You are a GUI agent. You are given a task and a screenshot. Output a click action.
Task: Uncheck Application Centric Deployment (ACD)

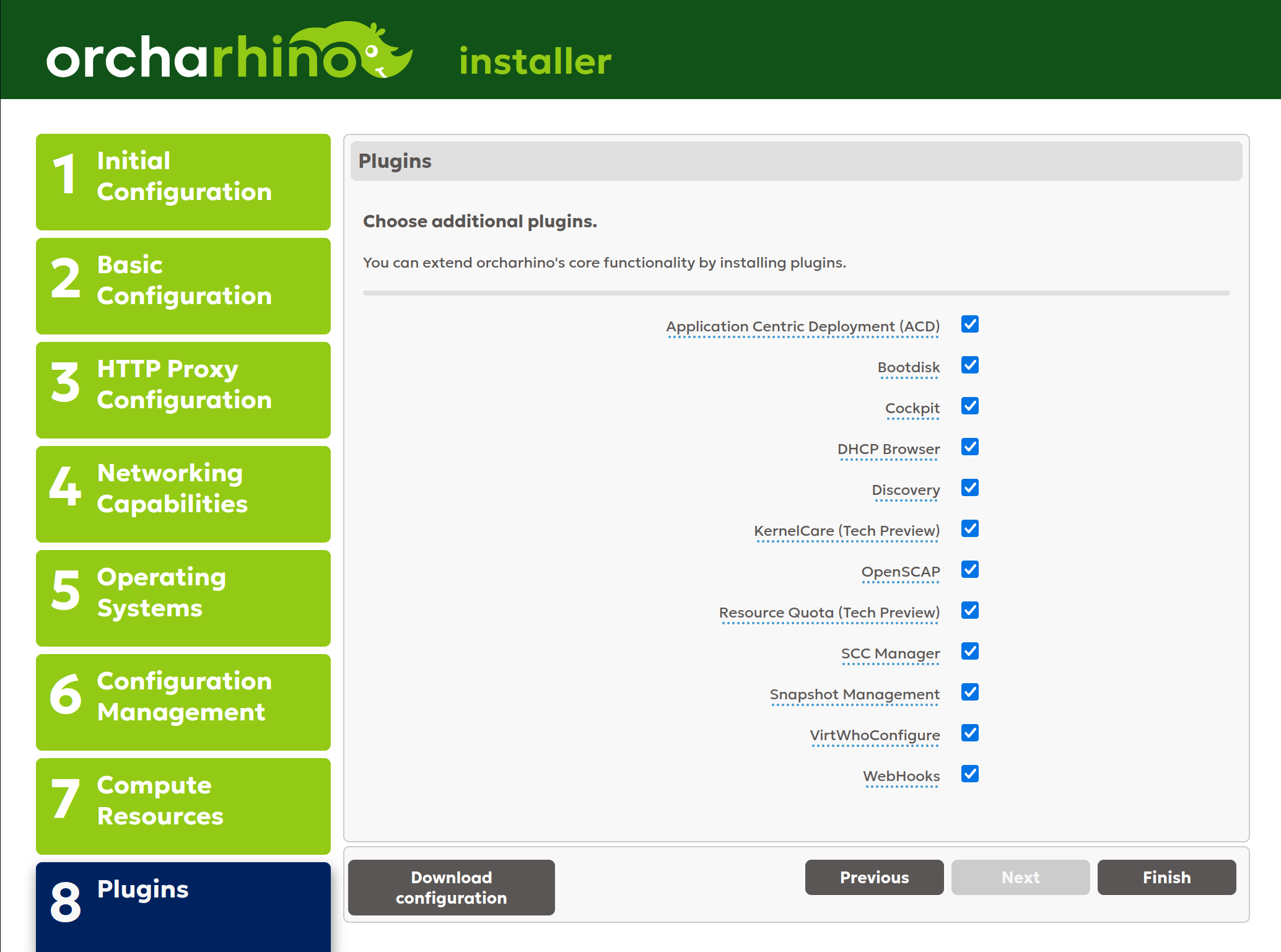pyautogui.click(x=969, y=325)
